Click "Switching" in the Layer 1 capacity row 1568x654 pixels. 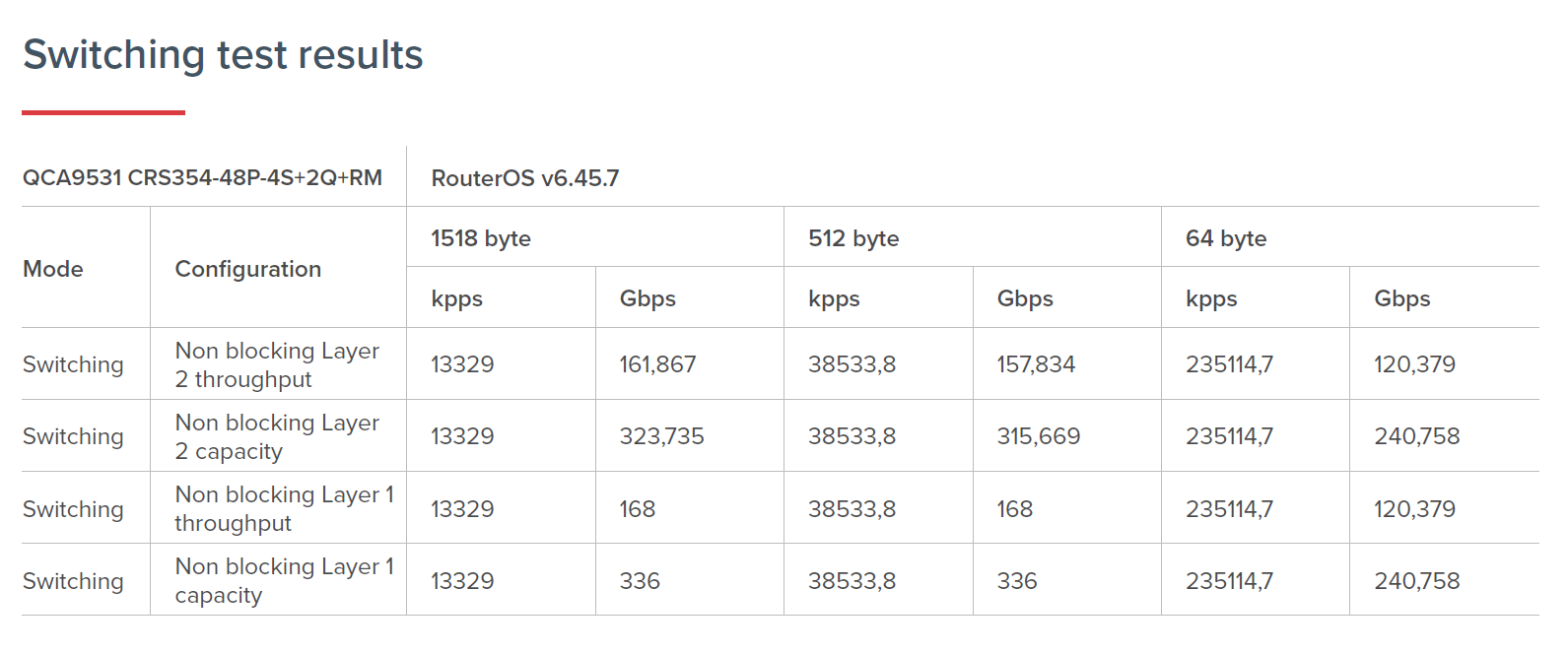pos(73,581)
